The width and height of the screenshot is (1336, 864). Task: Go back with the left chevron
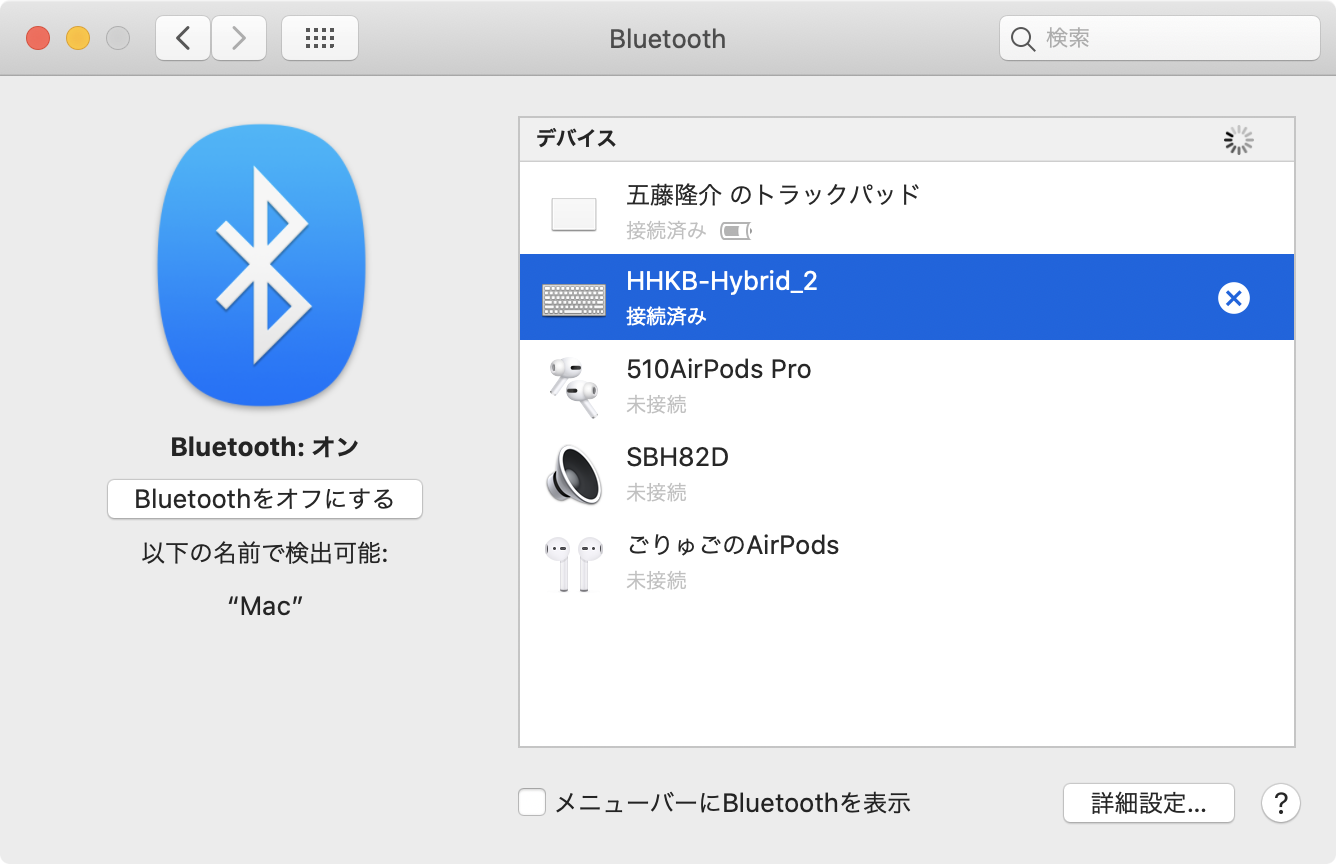[183, 39]
